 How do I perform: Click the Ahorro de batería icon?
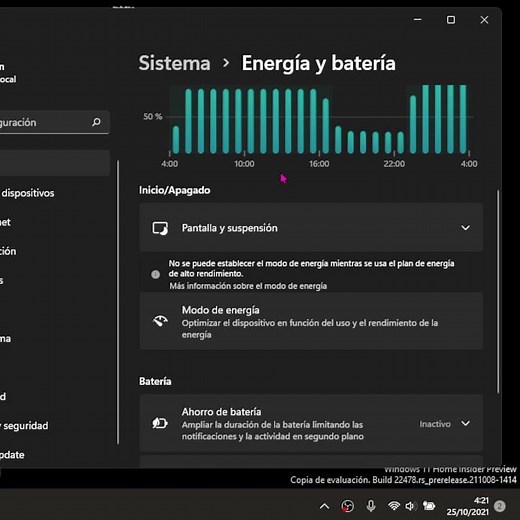tap(160, 423)
